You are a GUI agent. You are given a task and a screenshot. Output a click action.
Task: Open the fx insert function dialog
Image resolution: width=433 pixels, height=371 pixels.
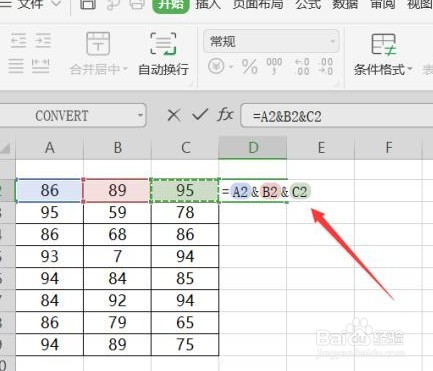tap(225, 115)
